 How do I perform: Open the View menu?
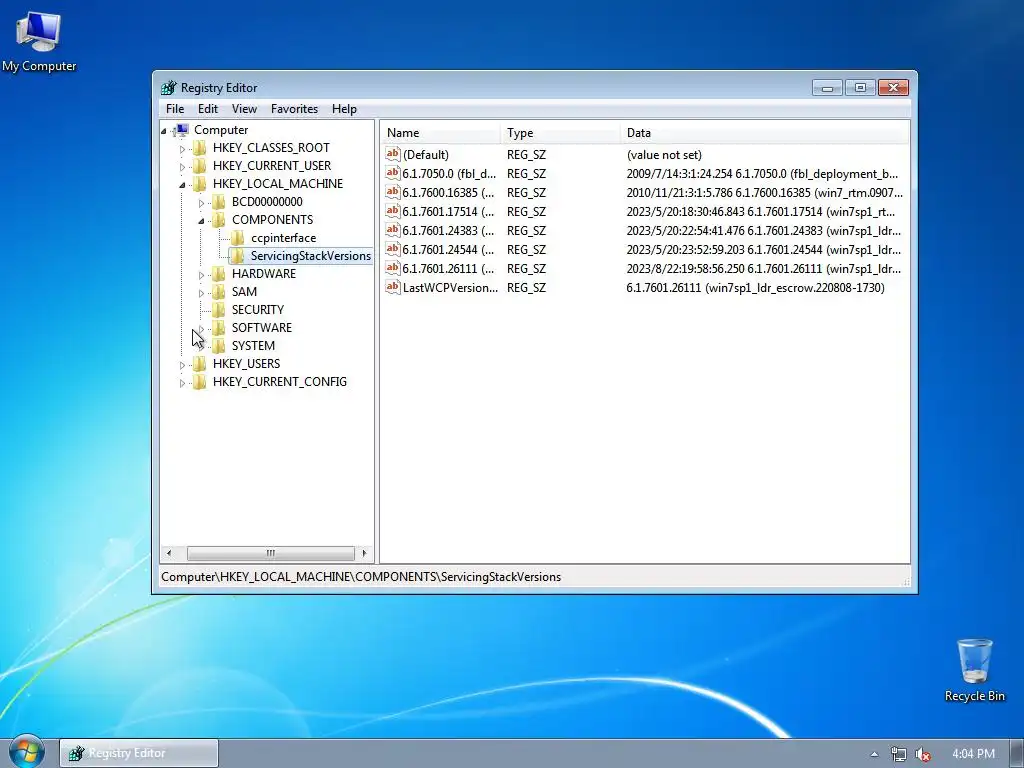244,109
